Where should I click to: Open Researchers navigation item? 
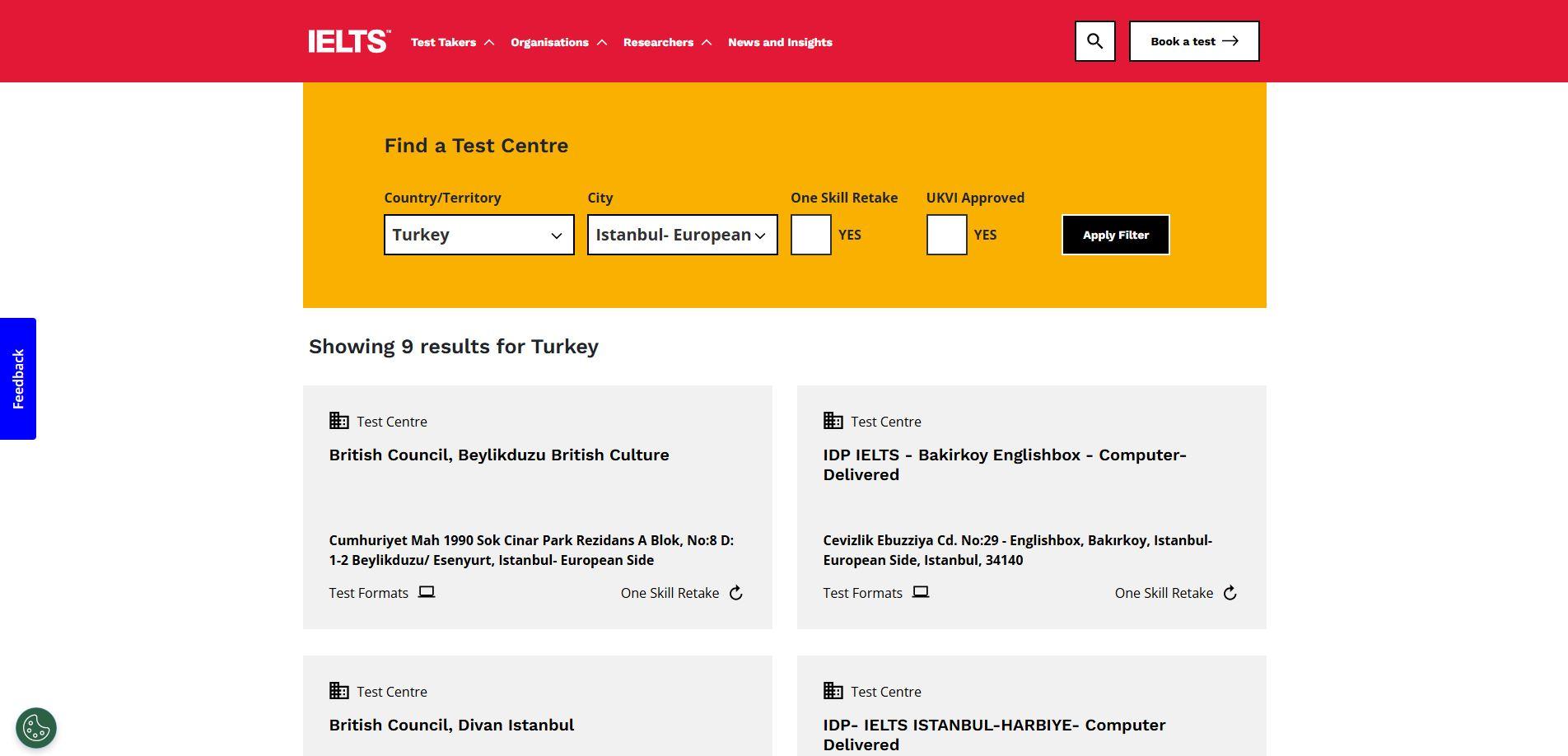click(x=658, y=42)
